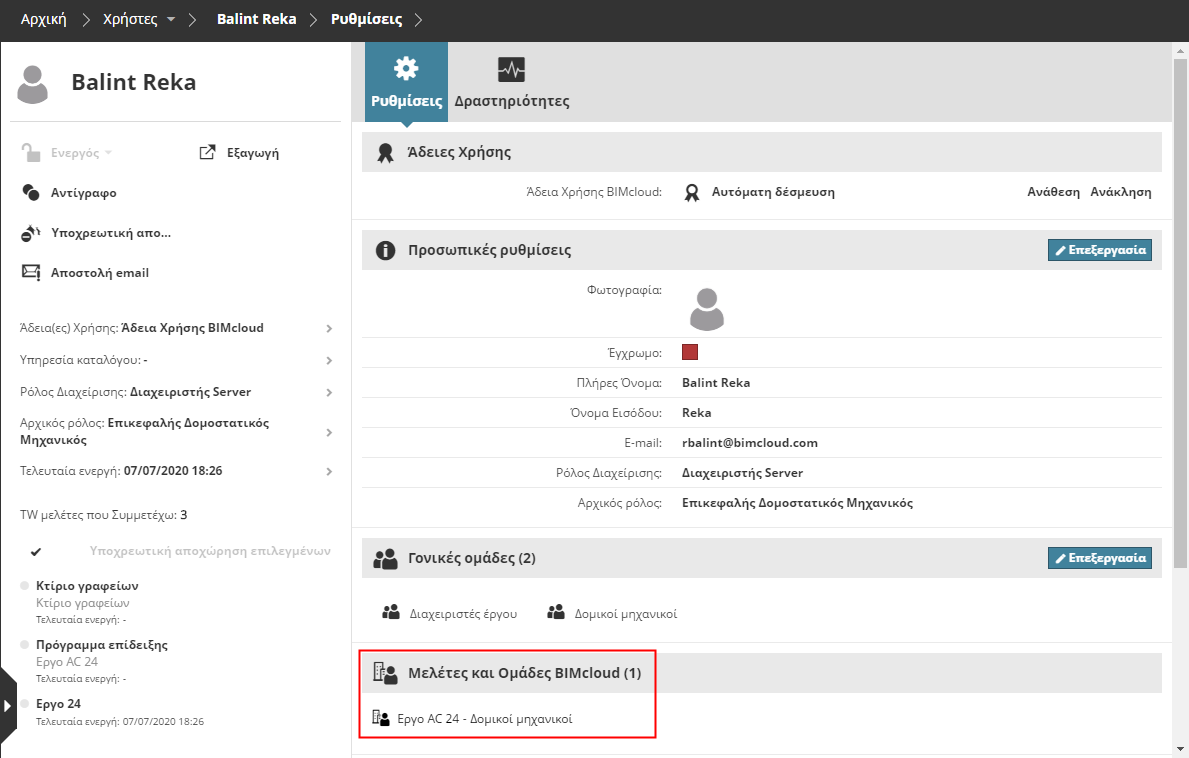Click the Ανάκληση license link
This screenshot has width=1189, height=758.
point(1120,192)
